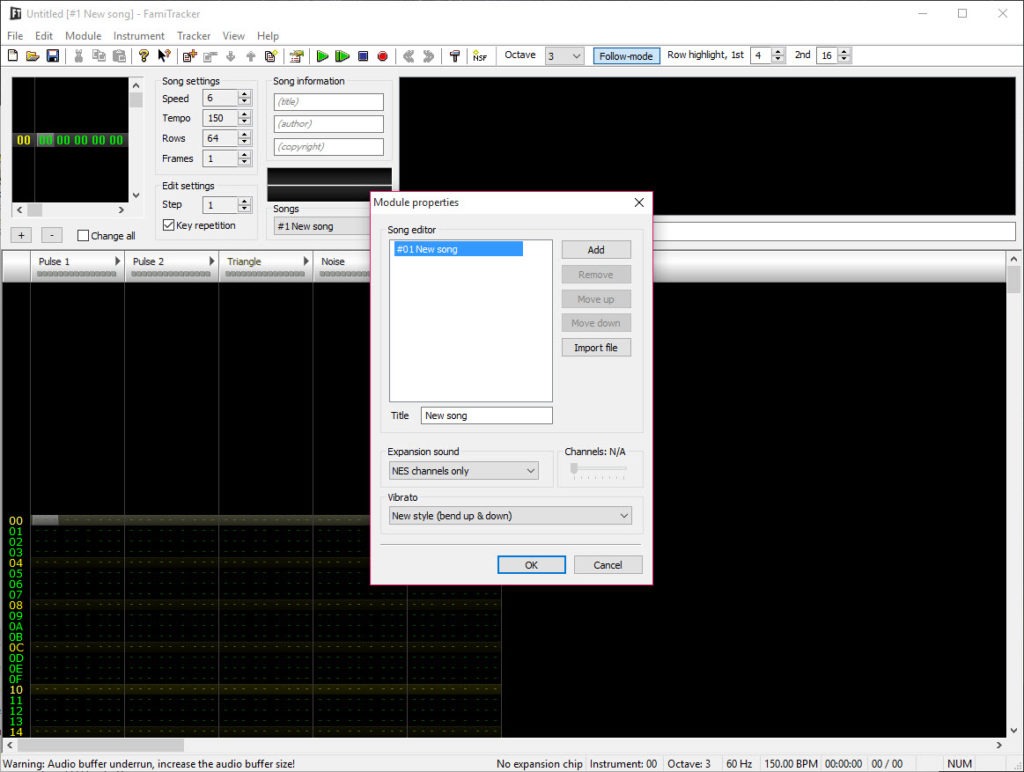The image size is (1024, 772).
Task: Open About via yellow question mark icon
Action: coord(144,56)
